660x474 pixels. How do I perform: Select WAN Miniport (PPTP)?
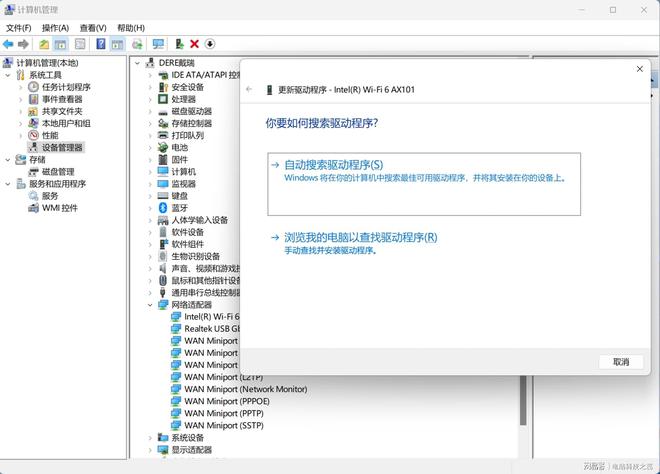pos(224,413)
